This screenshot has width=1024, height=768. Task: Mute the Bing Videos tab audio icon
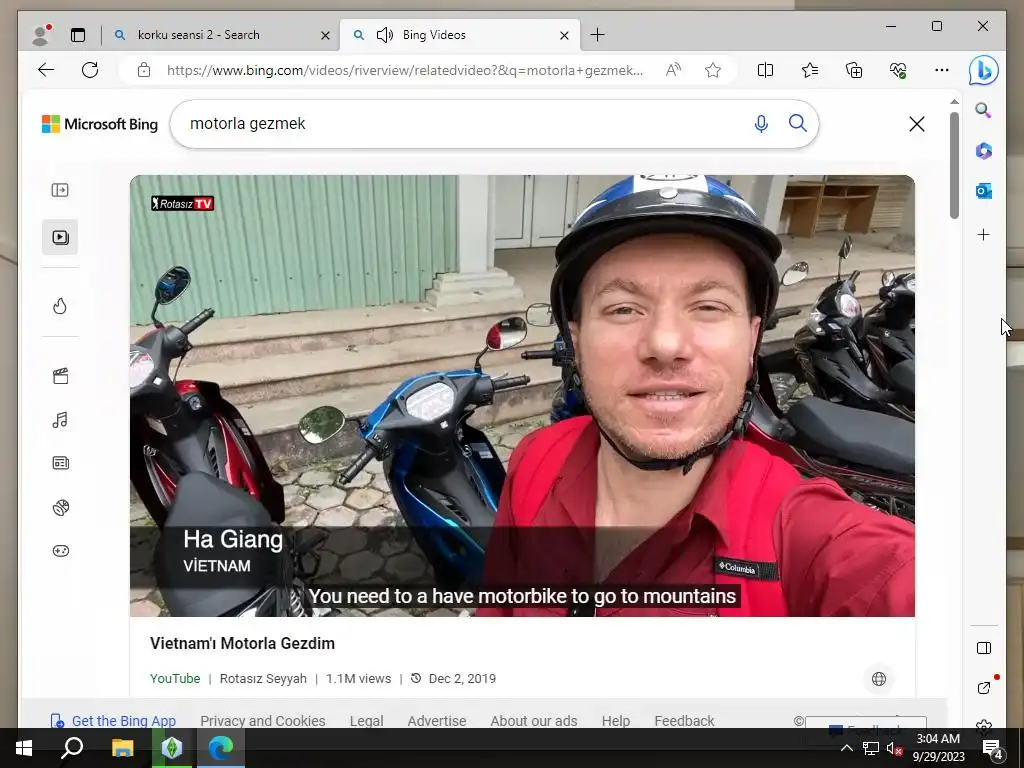pyautogui.click(x=385, y=35)
